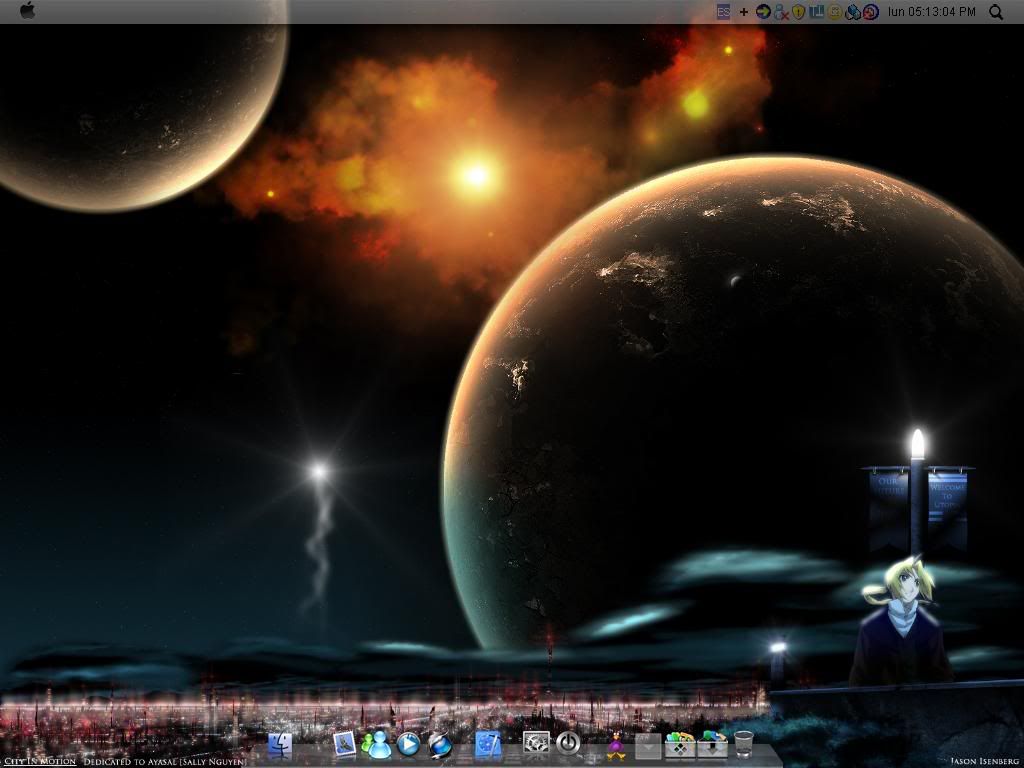This screenshot has height=768, width=1024.
Task: Click the power button dock icon
Action: pos(568,744)
